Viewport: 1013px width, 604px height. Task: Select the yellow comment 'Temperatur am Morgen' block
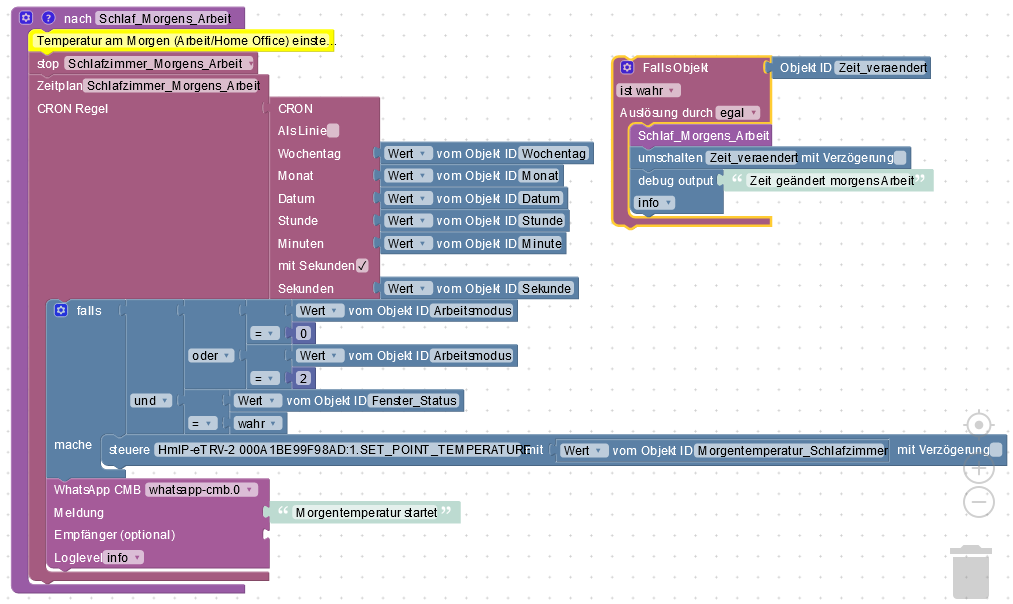[x=182, y=40]
